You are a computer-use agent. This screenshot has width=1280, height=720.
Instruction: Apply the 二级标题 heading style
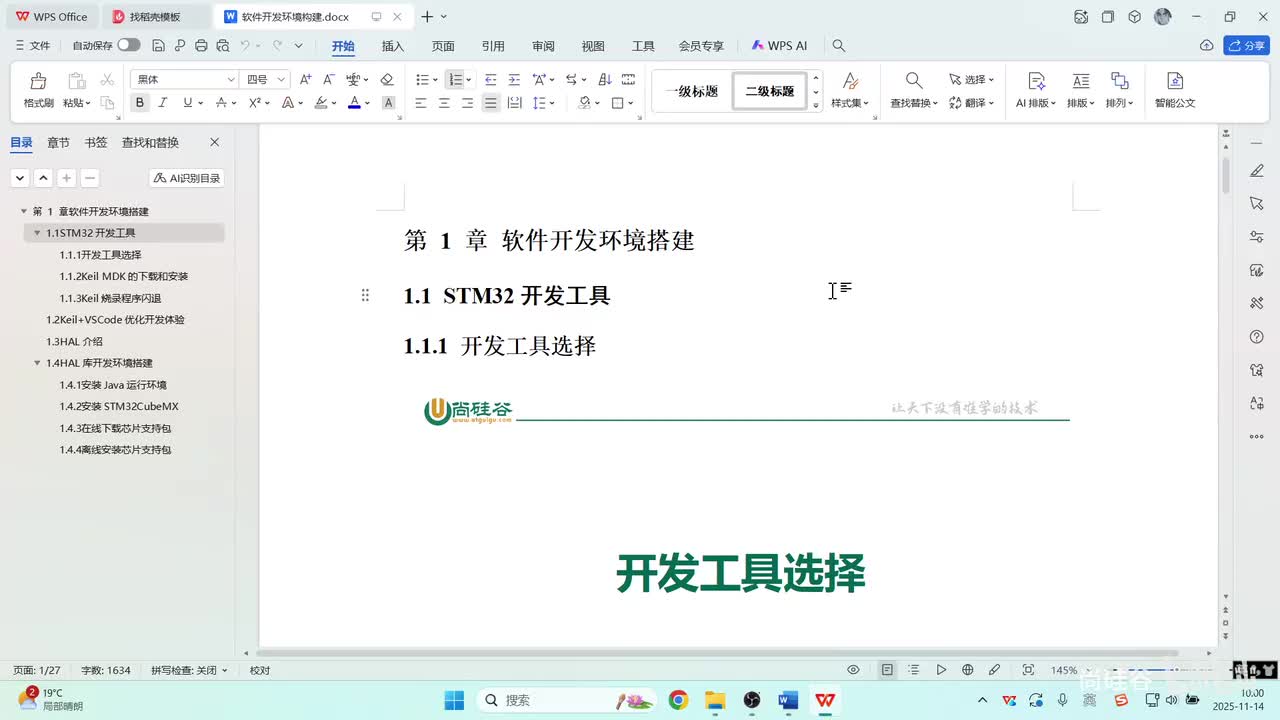pos(770,91)
